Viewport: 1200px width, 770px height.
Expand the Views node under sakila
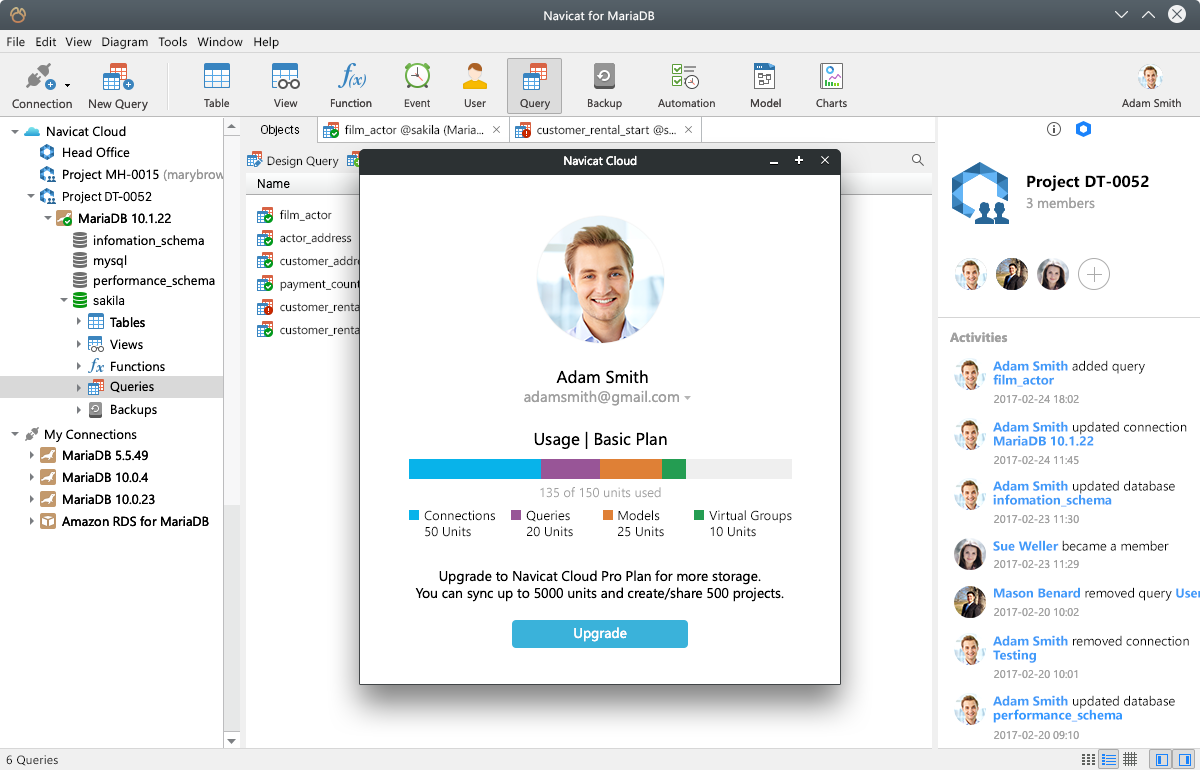click(x=80, y=344)
